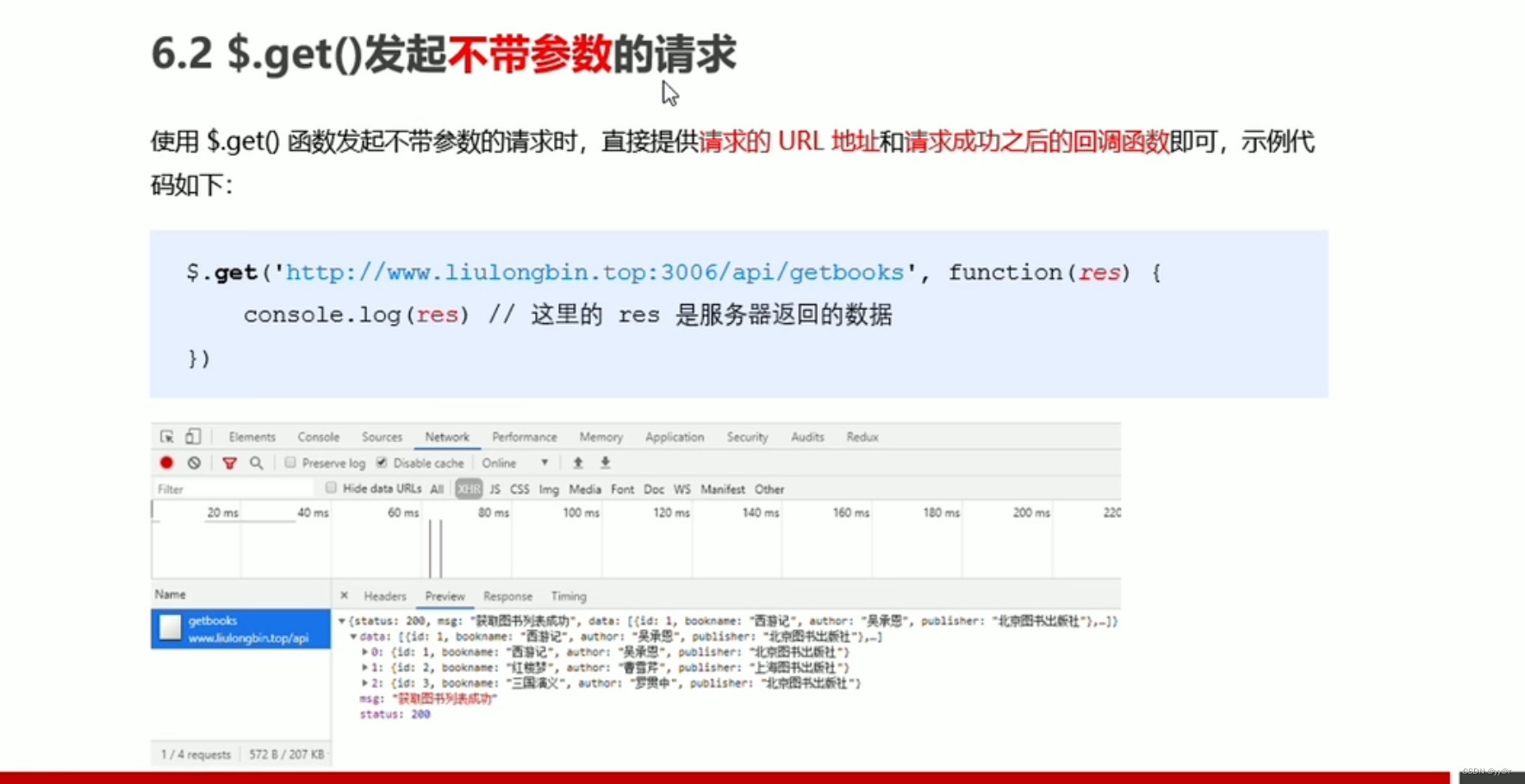This screenshot has height=784, width=1525.
Task: Select the inspect element picker icon
Action: 167,437
